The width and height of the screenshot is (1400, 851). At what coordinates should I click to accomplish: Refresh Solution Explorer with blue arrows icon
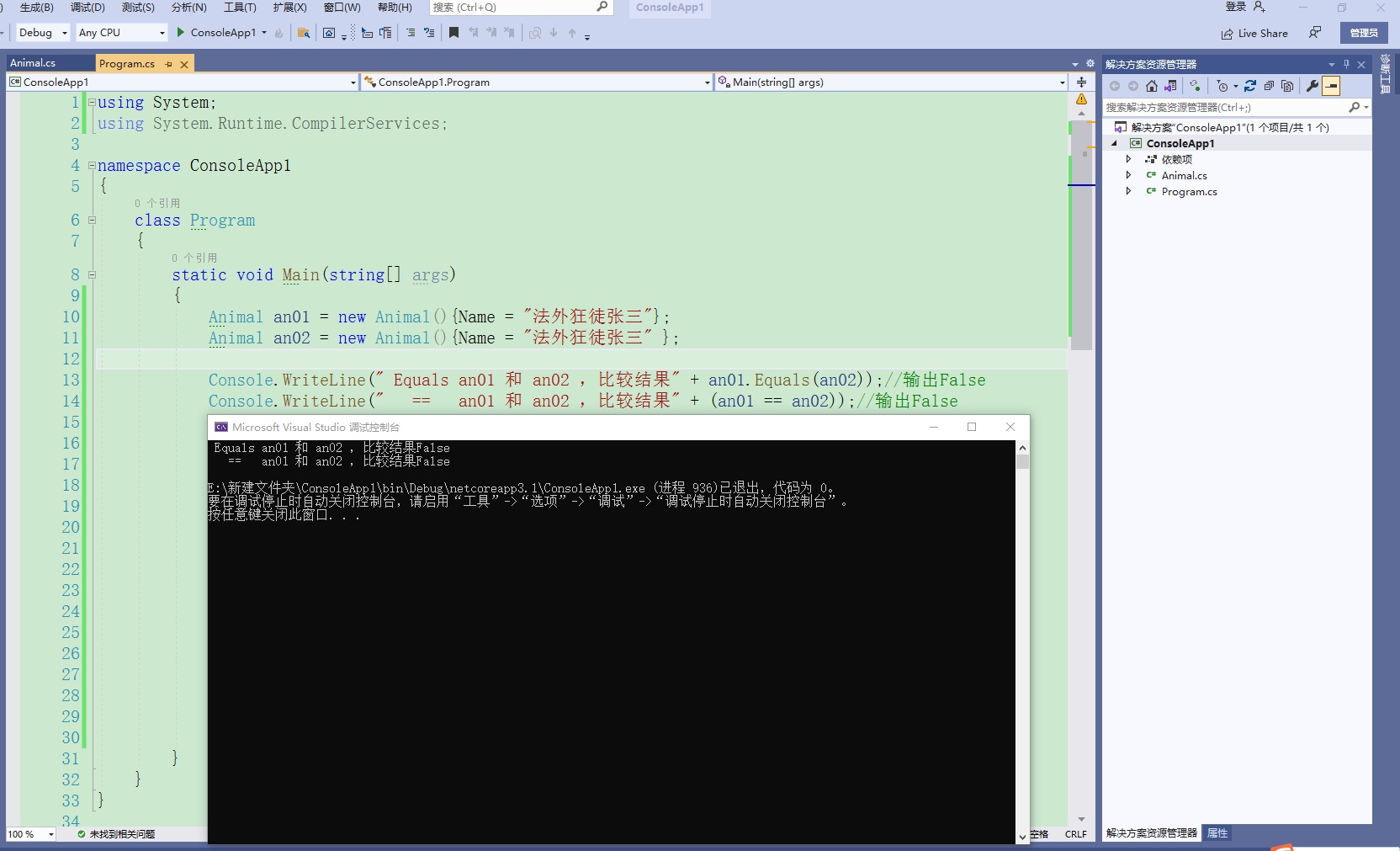1250,86
